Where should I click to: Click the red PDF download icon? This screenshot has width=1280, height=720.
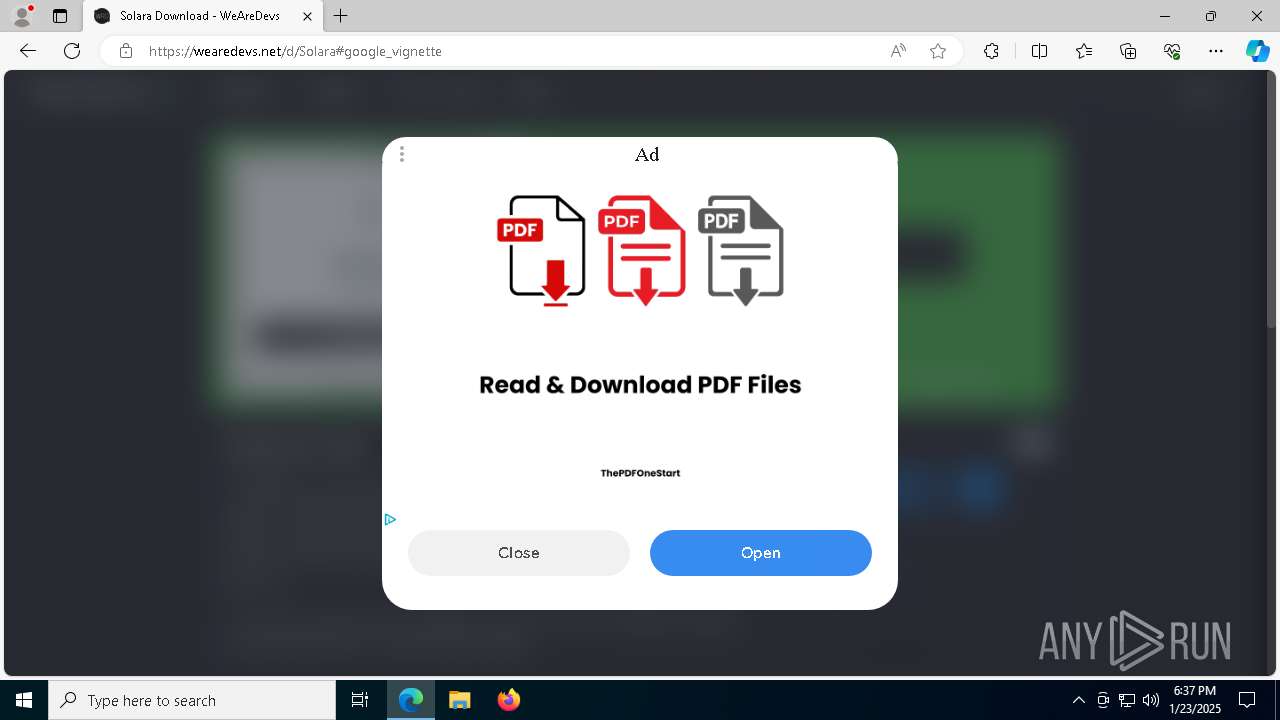pos(642,250)
